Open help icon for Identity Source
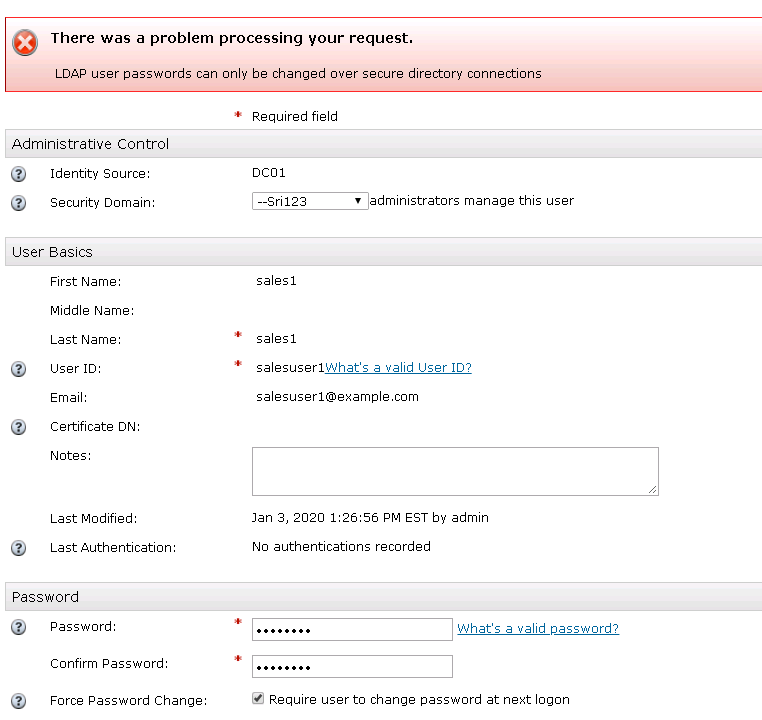The image size is (762, 720). point(18,174)
